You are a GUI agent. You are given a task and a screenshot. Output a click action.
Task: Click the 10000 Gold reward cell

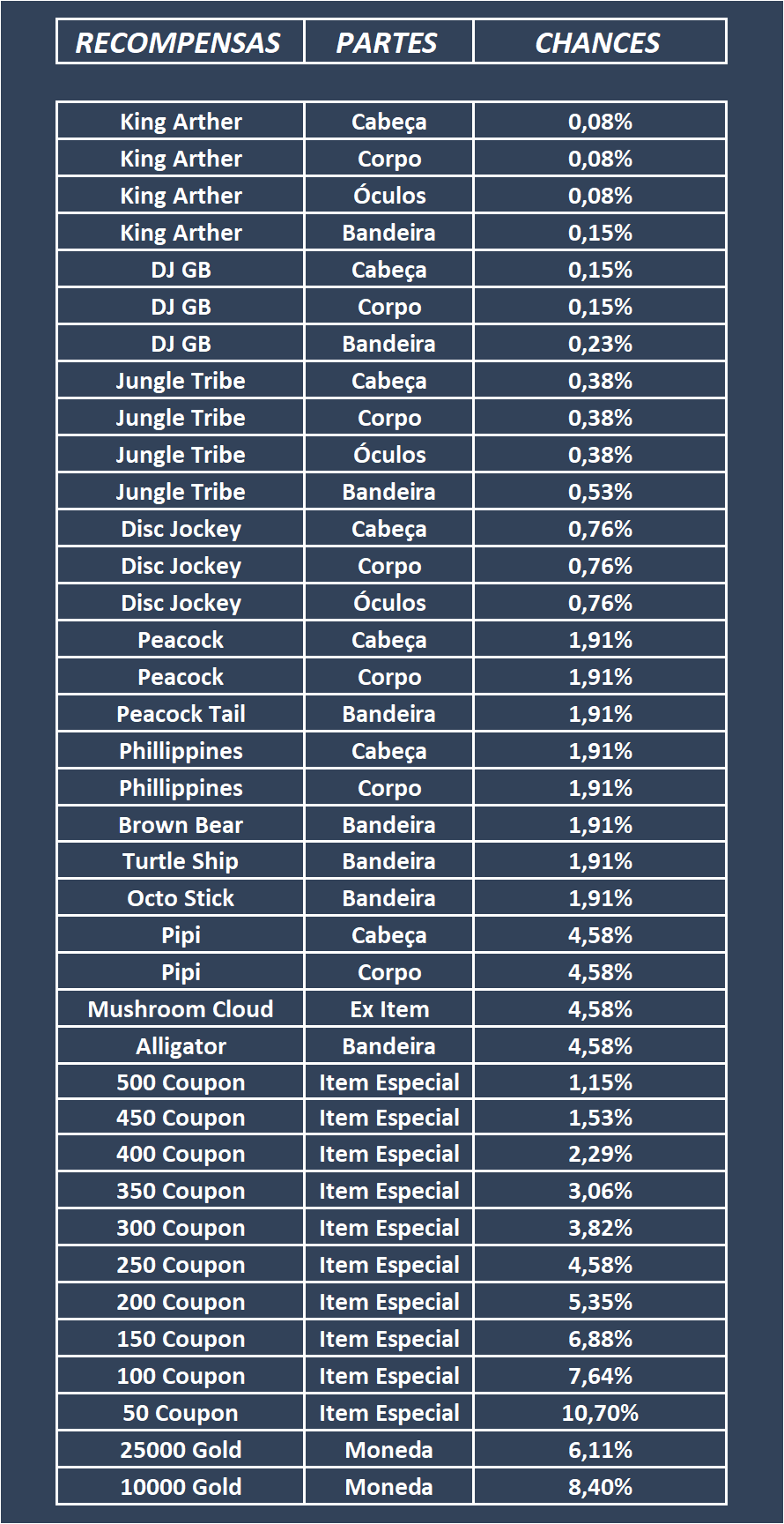click(181, 1487)
